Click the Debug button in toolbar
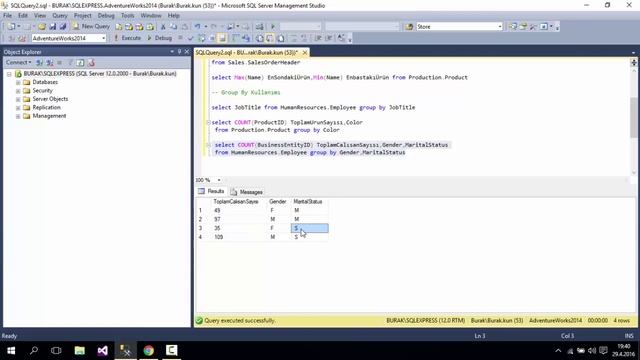This screenshot has height=360, width=640. click(160, 38)
